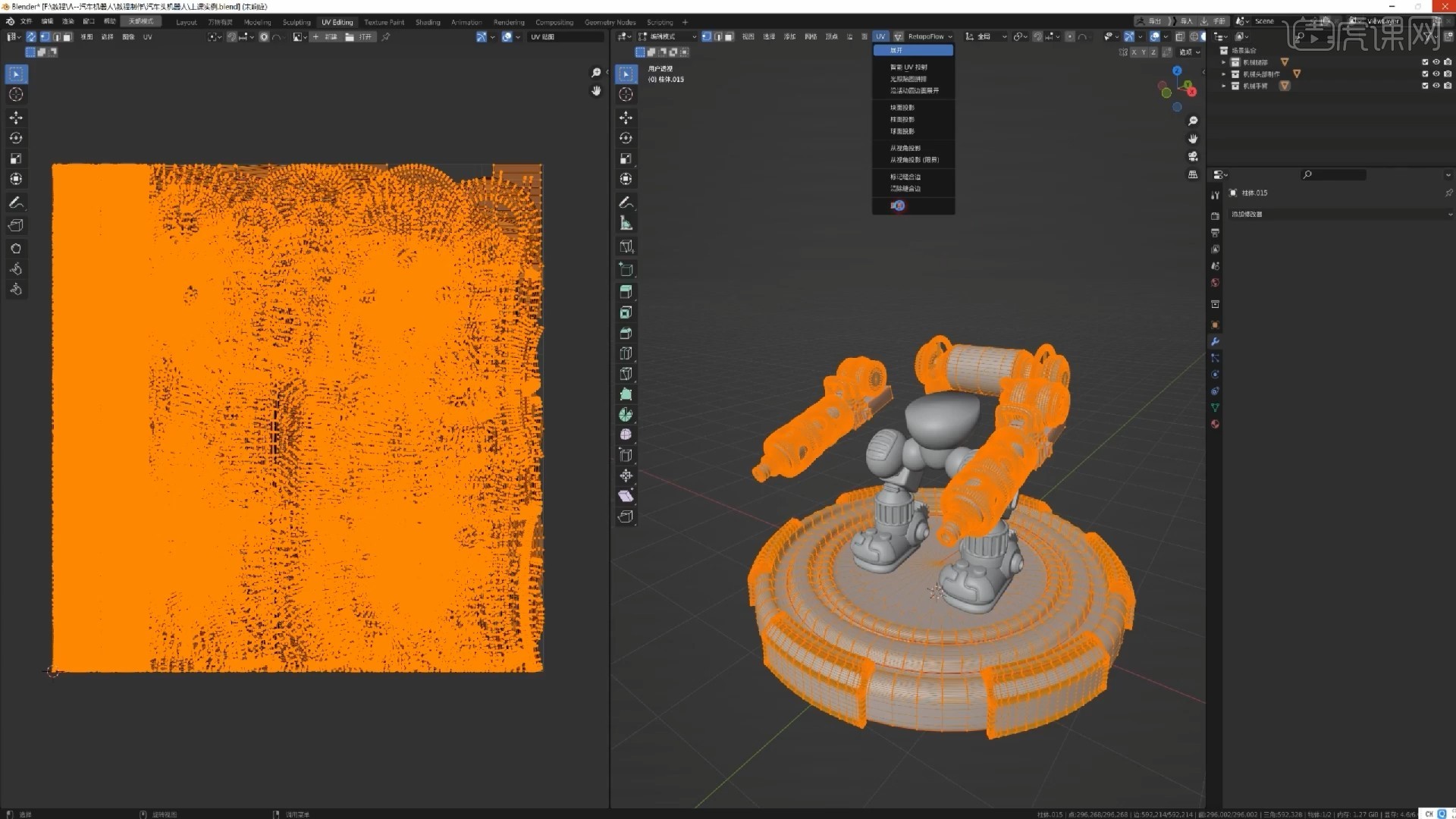Open the 添加修改器 dropdown
1456x819 pixels.
pos(1338,214)
